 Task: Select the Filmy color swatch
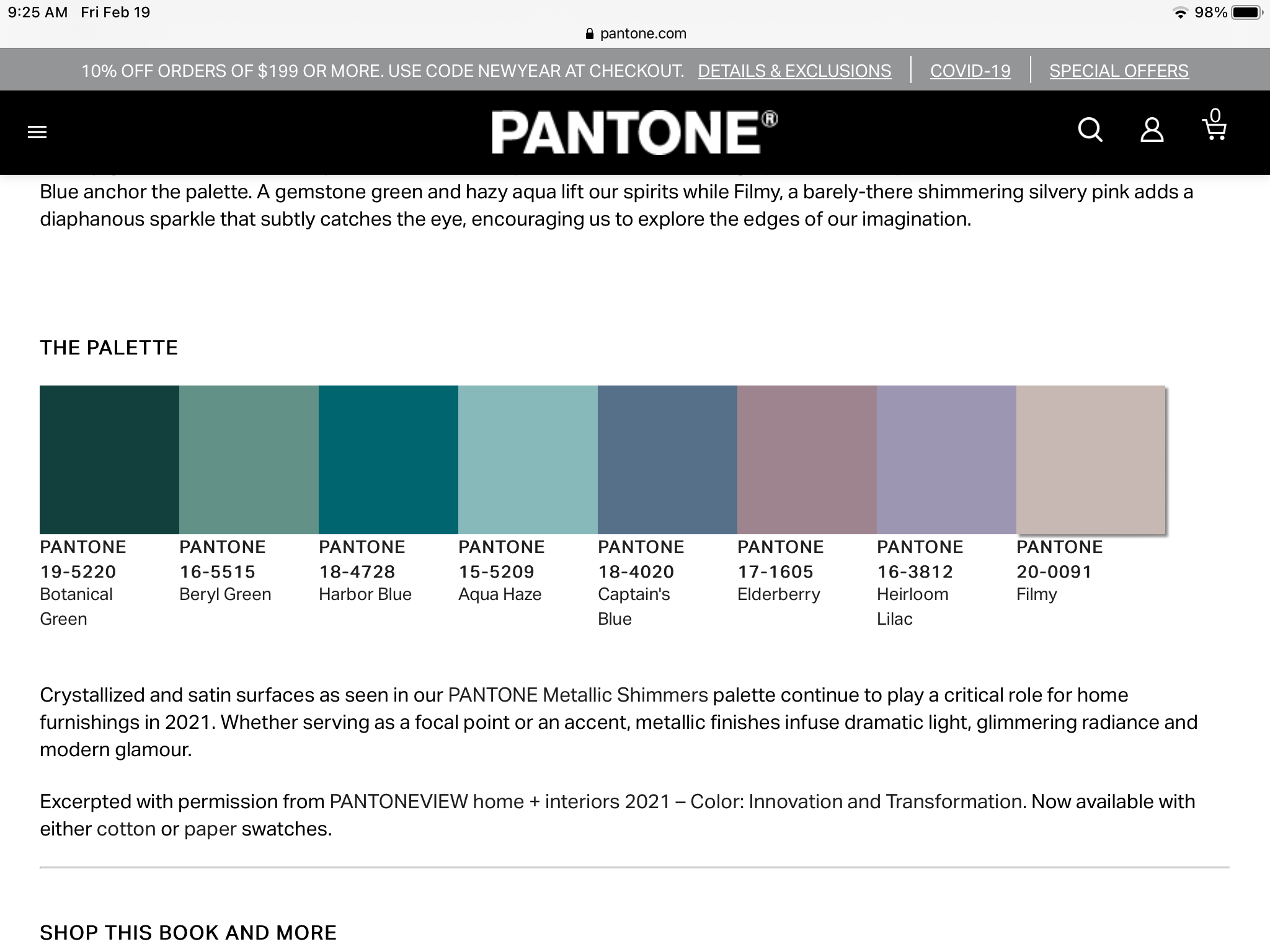1091,459
